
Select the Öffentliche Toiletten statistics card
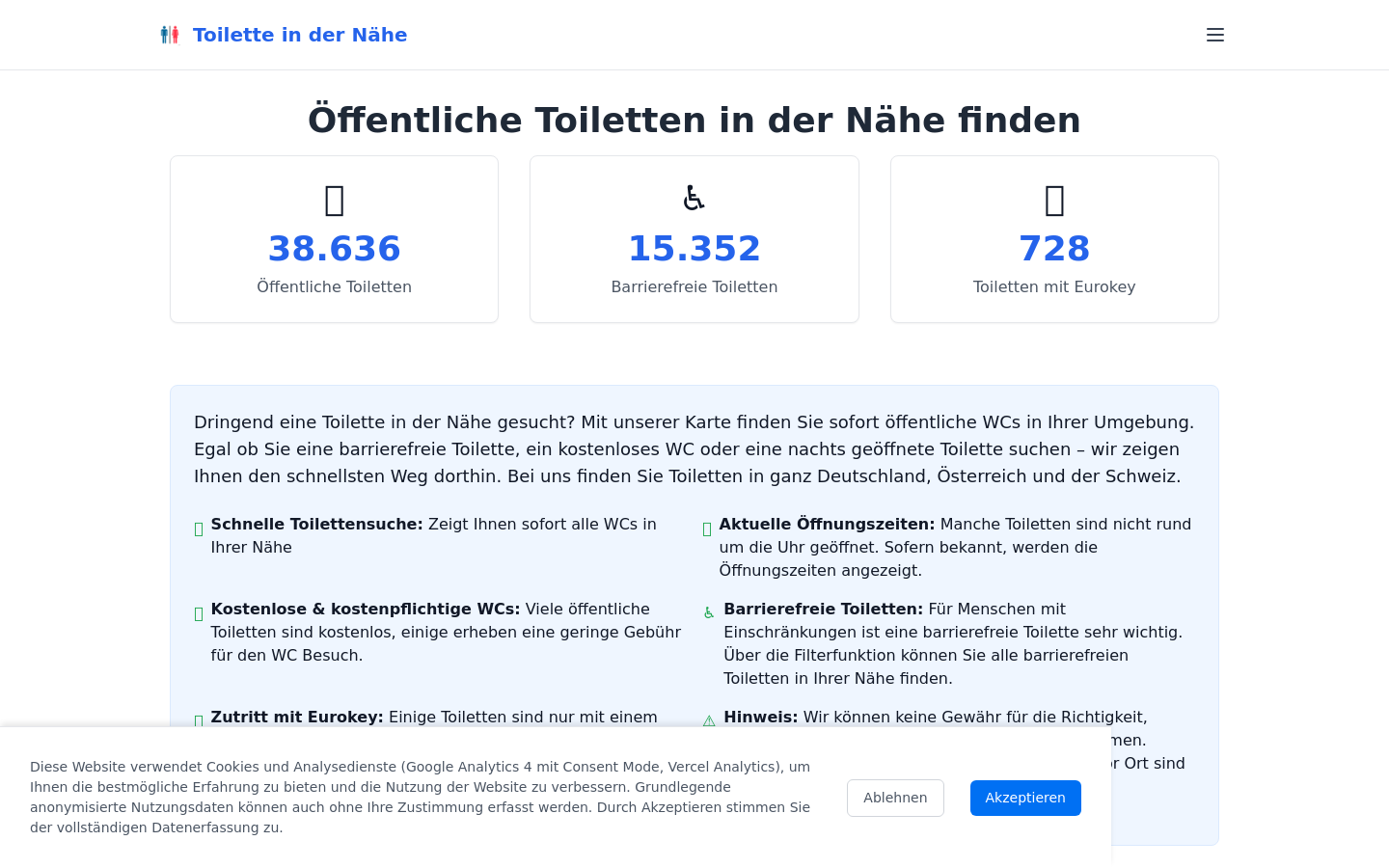tap(335, 239)
